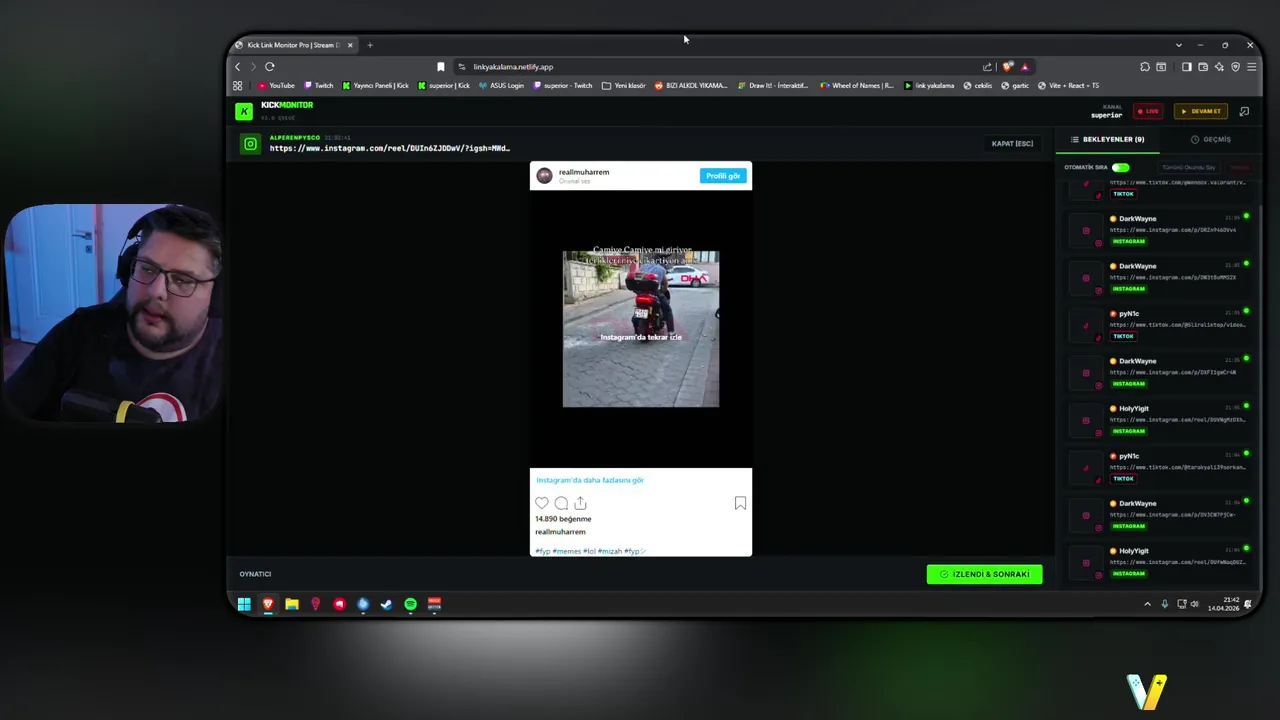This screenshot has width=1280, height=720.
Task: Open the Windows Start menu
Action: (244, 604)
